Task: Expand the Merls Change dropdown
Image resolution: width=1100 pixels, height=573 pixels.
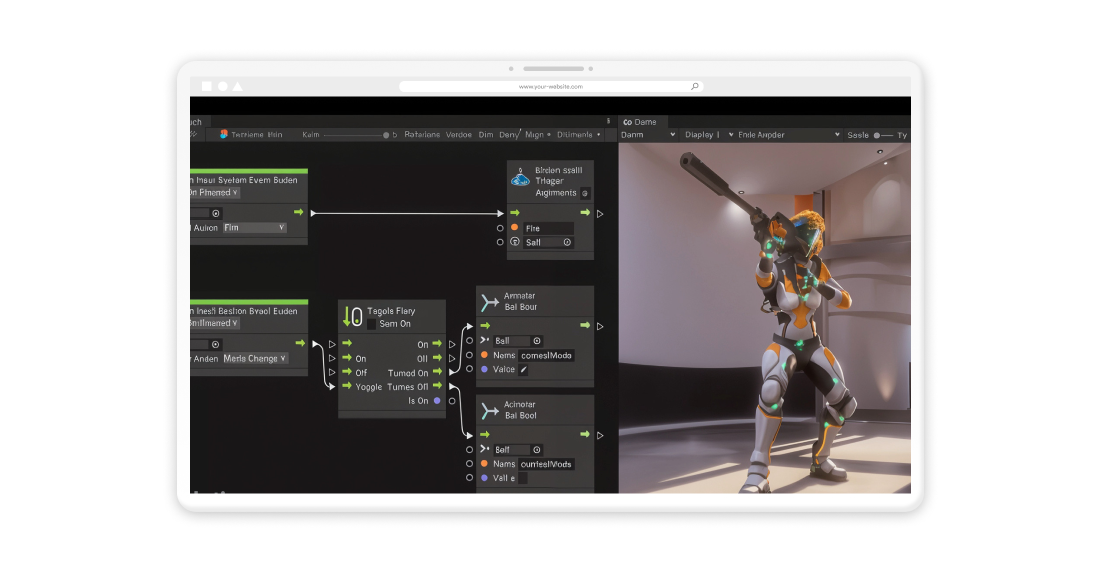Action: point(254,358)
